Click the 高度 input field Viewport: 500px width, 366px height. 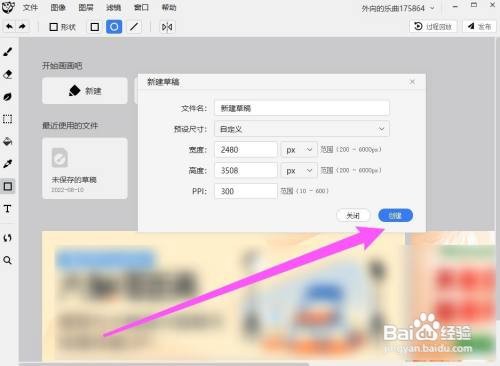(x=246, y=170)
